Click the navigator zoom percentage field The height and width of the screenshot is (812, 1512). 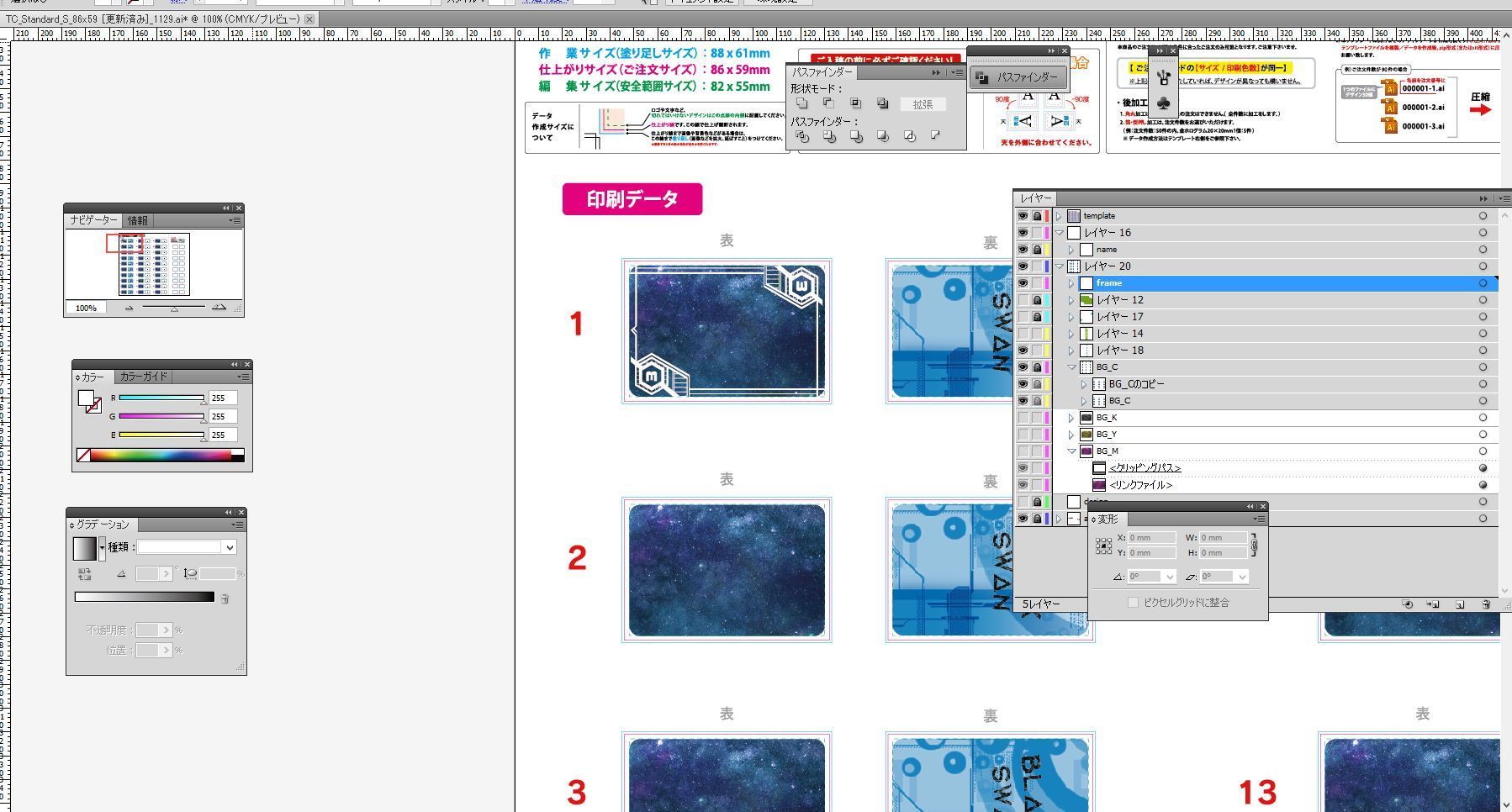[x=86, y=308]
